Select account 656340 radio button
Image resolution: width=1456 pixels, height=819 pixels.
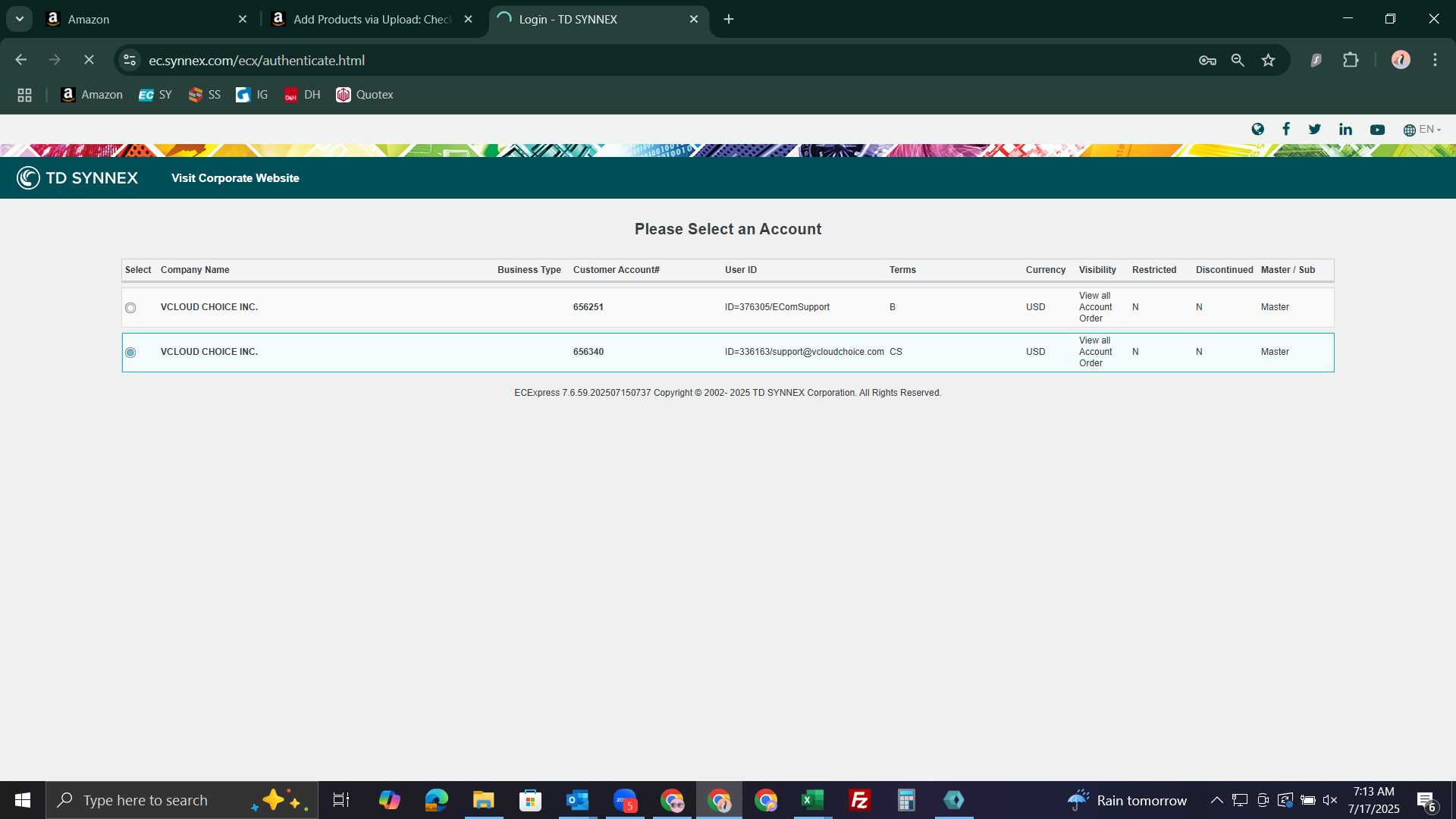tap(130, 353)
